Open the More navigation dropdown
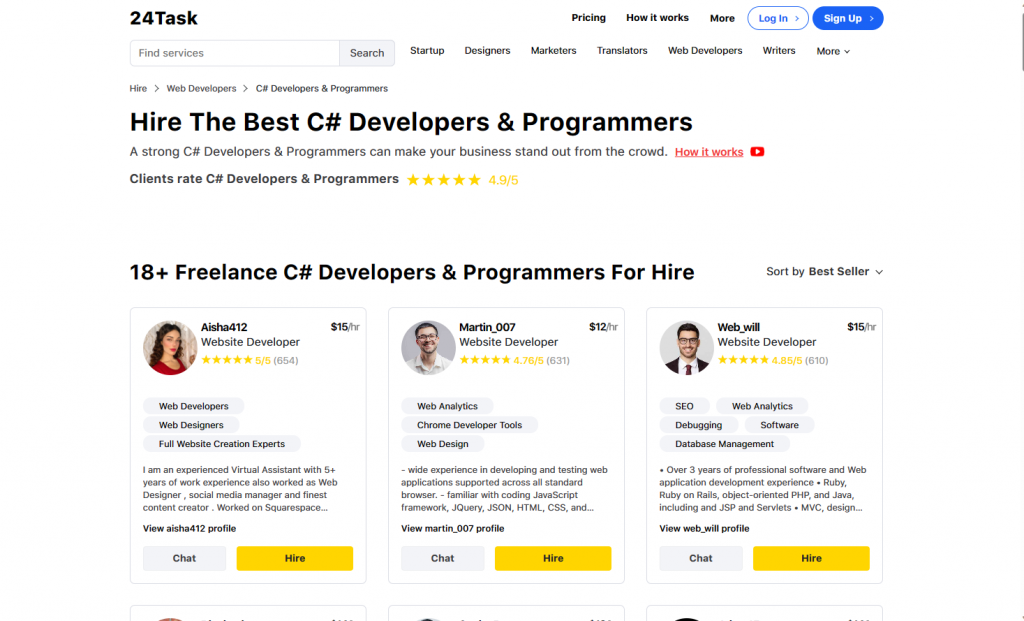The height and width of the screenshot is (621, 1024). point(833,51)
